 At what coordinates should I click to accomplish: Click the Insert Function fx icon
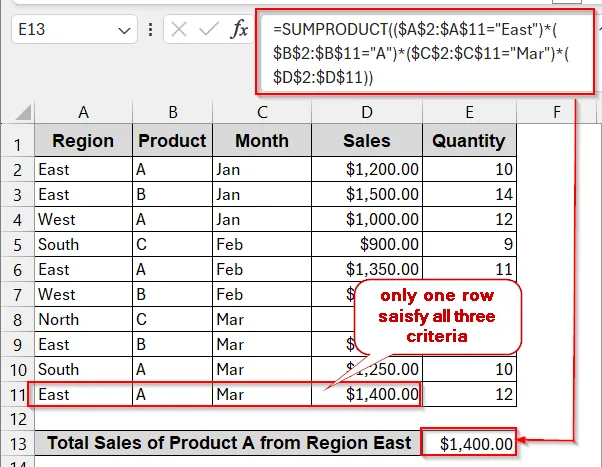click(x=239, y=29)
